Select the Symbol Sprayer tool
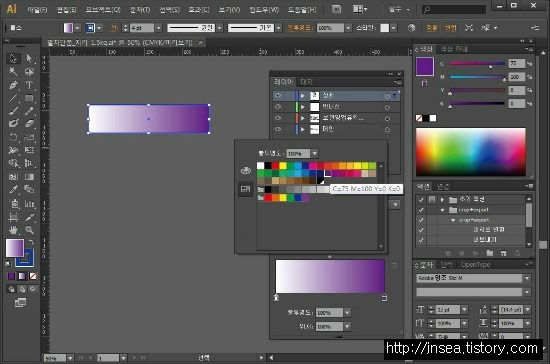This screenshot has height=364, width=550. 13,203
